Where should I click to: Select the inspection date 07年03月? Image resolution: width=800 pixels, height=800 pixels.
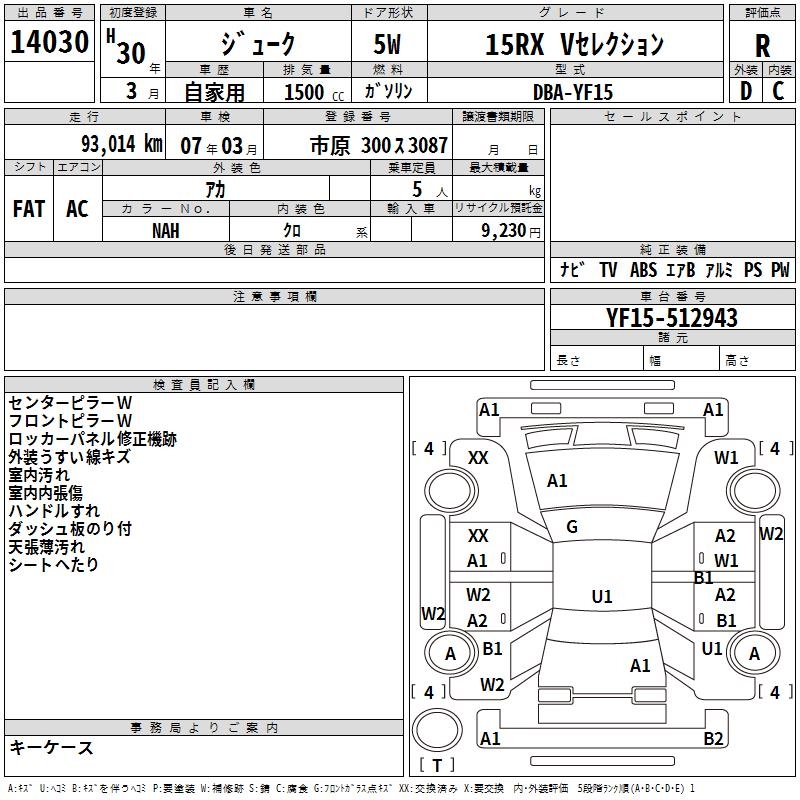click(218, 146)
